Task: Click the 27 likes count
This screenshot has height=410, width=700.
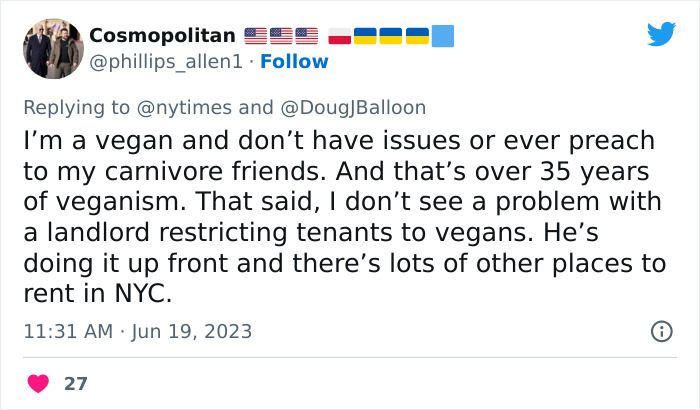Action: click(75, 383)
